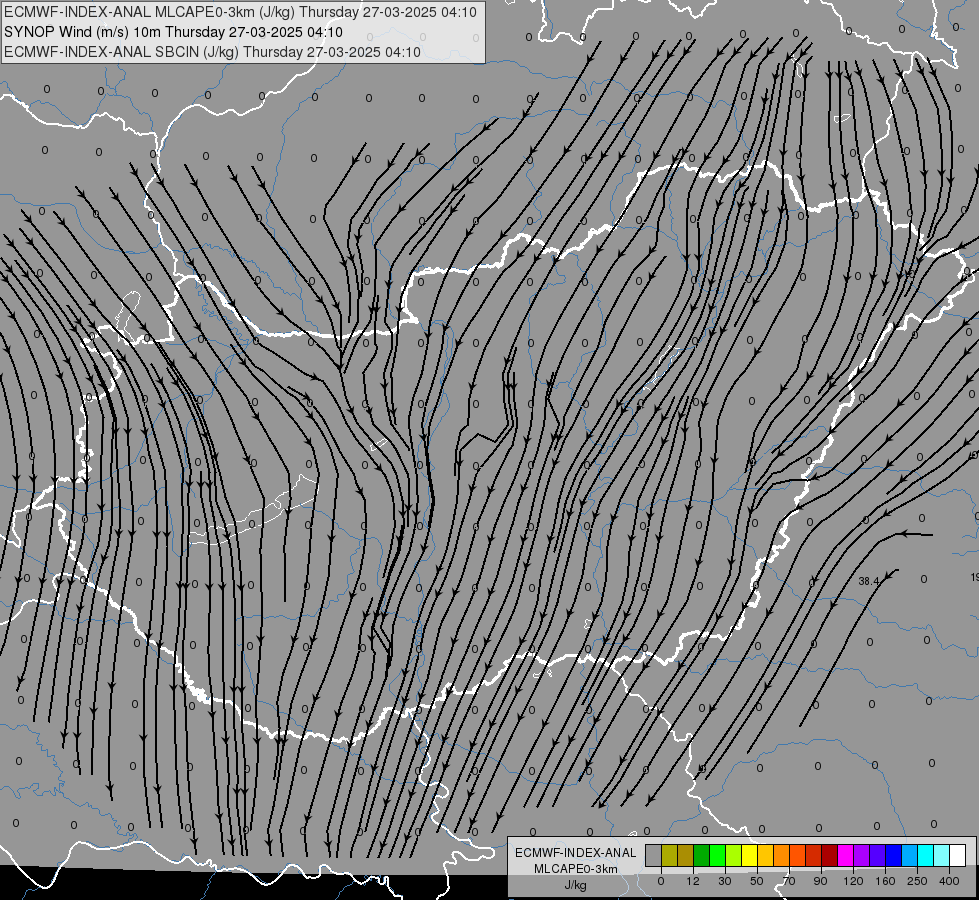The image size is (979, 900).
Task: Select the ECMWF-INDEX-ANAL SBCIN header line
Action: coord(212,52)
